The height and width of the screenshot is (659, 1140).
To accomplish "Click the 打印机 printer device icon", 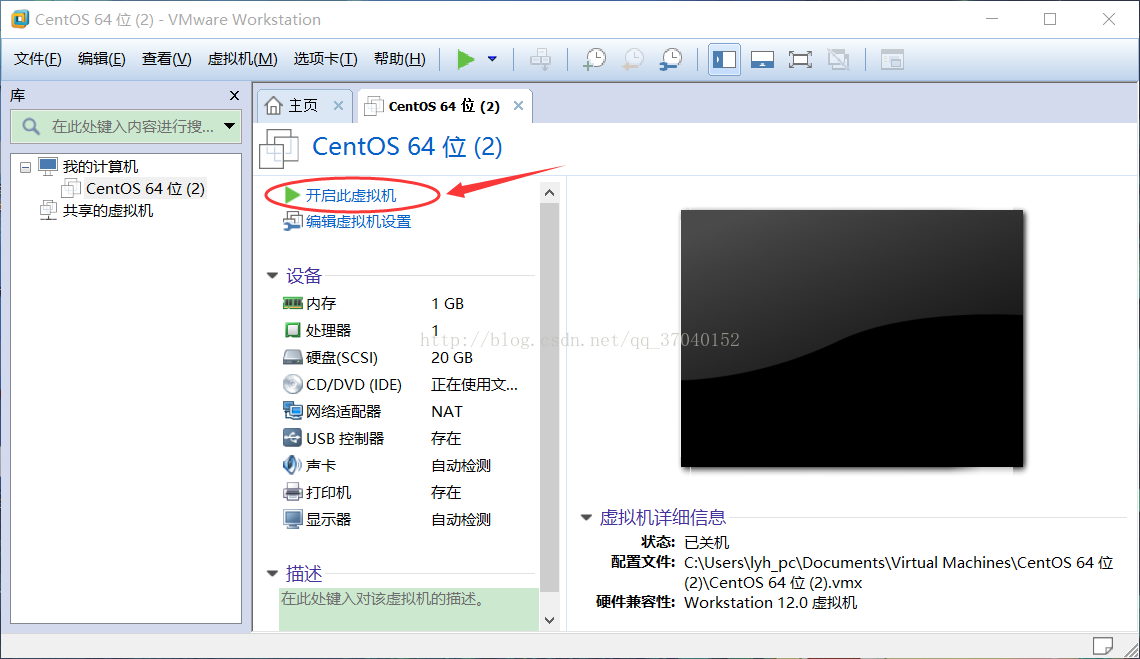I will coord(292,492).
